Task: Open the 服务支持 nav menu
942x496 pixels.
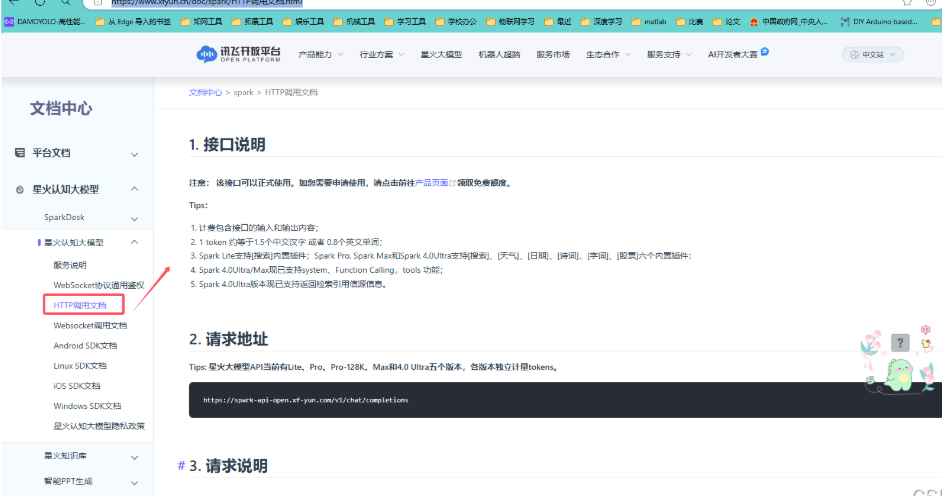Action: coord(669,55)
